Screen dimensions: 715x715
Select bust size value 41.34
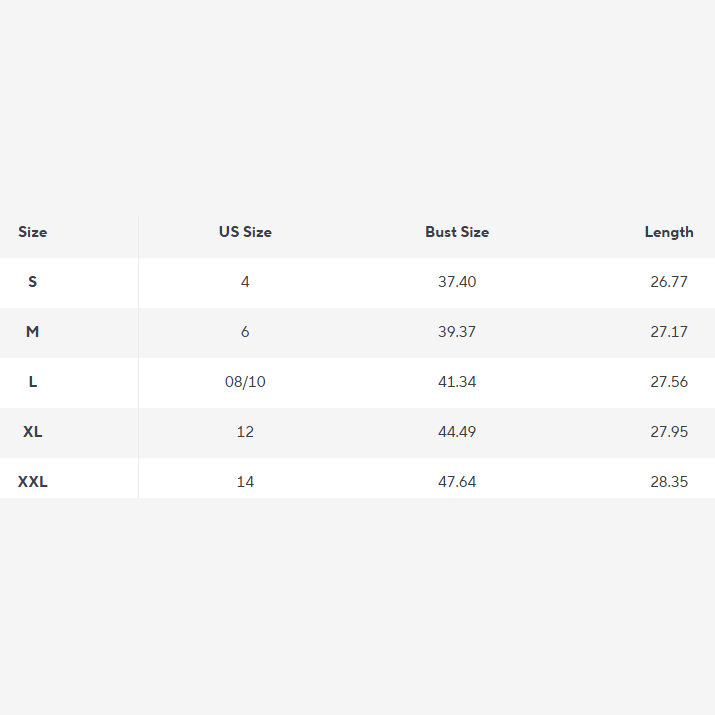[x=457, y=382]
